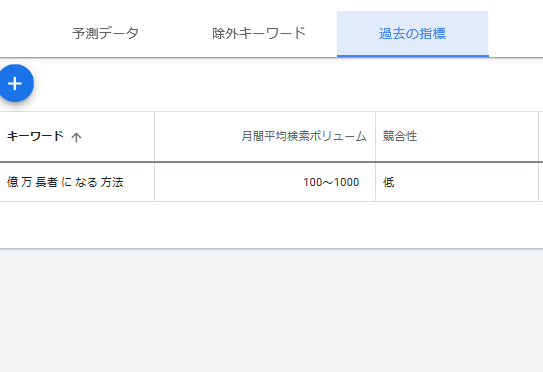The width and height of the screenshot is (543, 372).
Task: Toggle the ascending sort arrow beside キーワード
Action: point(76,137)
